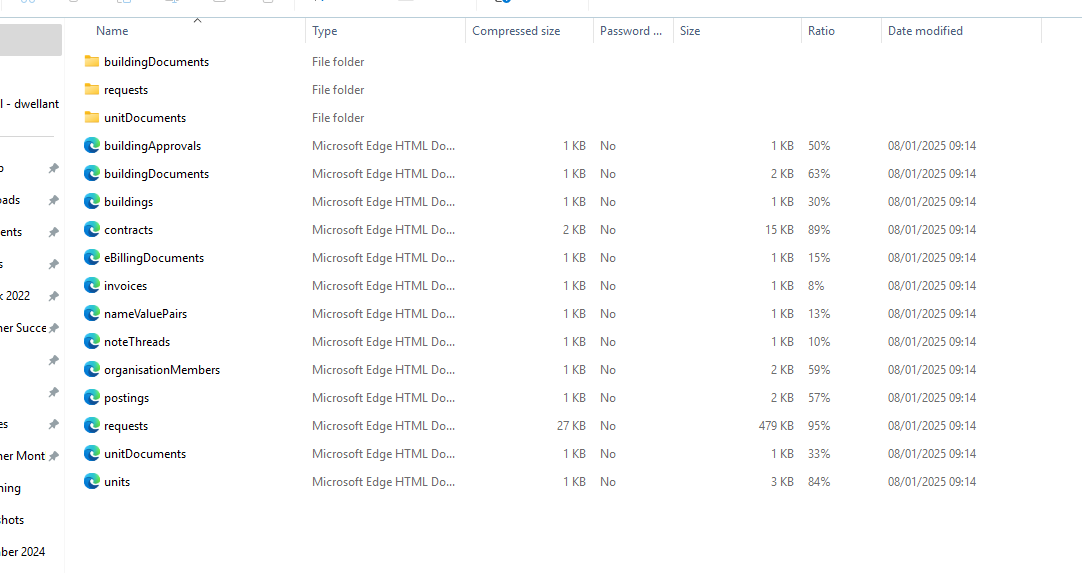Click the Password column header

coord(630,31)
